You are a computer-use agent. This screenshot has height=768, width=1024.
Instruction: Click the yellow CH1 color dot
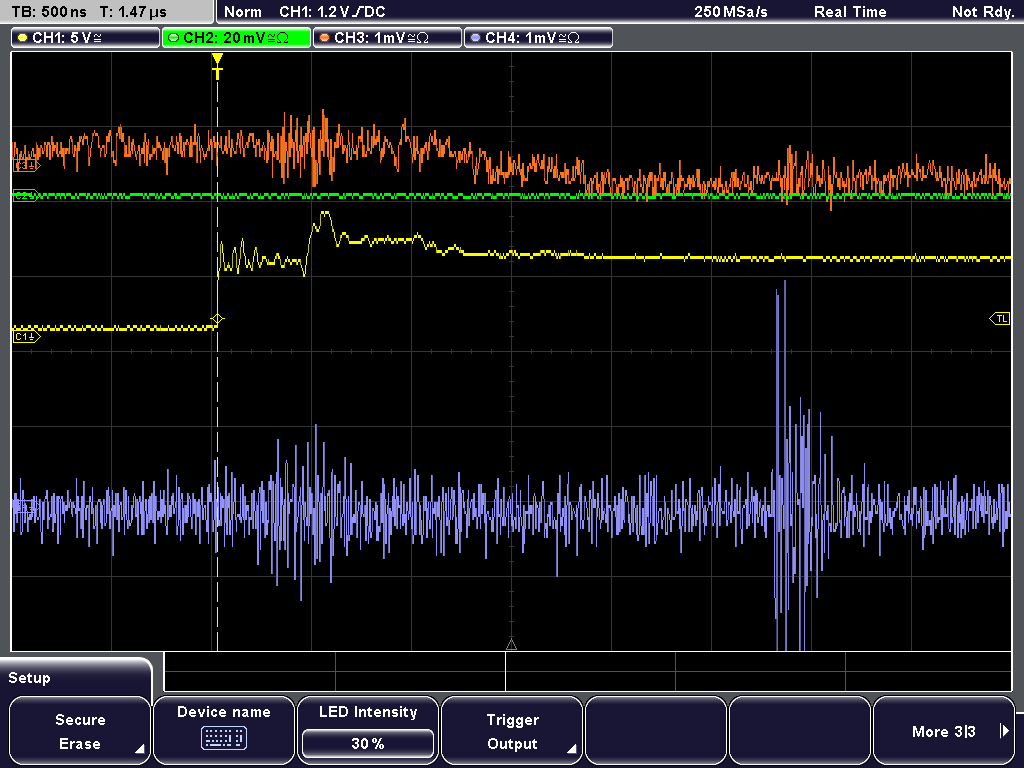pos(23,38)
